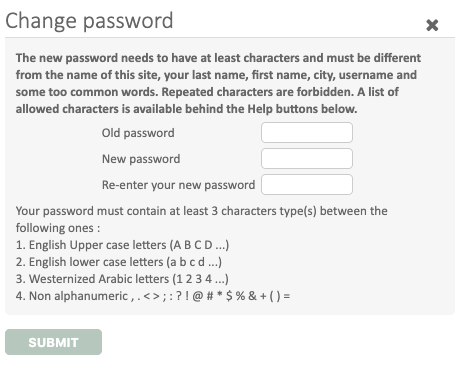Select the Non alphanumeric characters line
This screenshot has height=368, width=460.
coord(153,296)
